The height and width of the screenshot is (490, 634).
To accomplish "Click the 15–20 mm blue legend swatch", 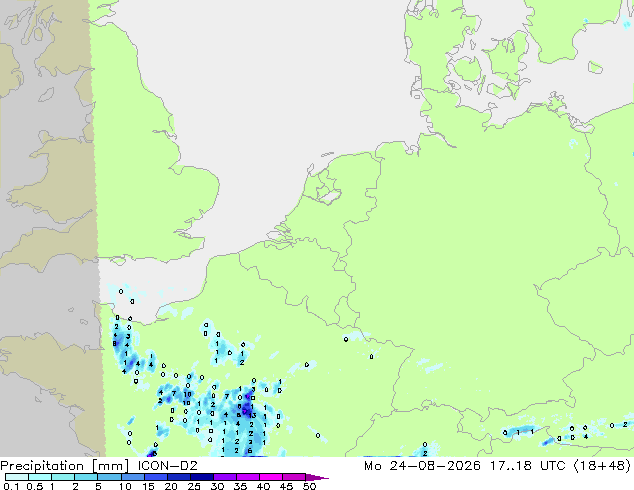I will tap(155, 477).
